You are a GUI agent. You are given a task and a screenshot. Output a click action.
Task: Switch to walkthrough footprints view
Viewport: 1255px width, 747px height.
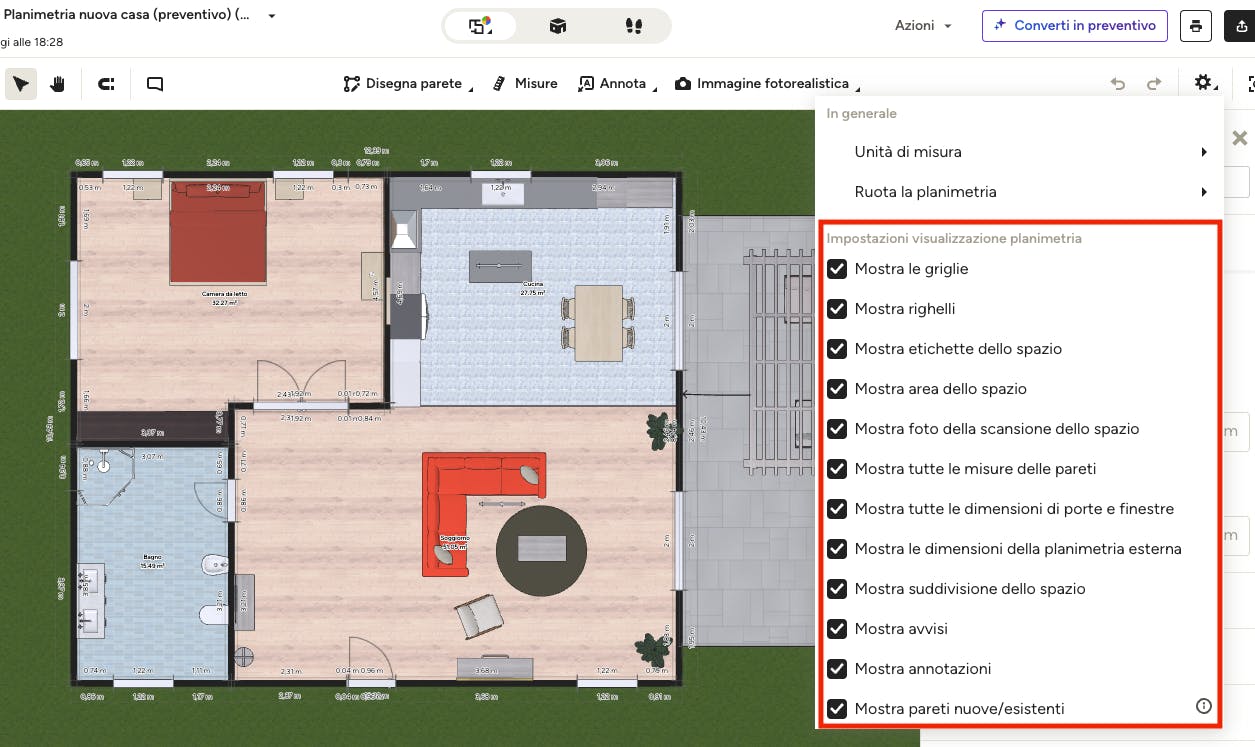coord(633,26)
